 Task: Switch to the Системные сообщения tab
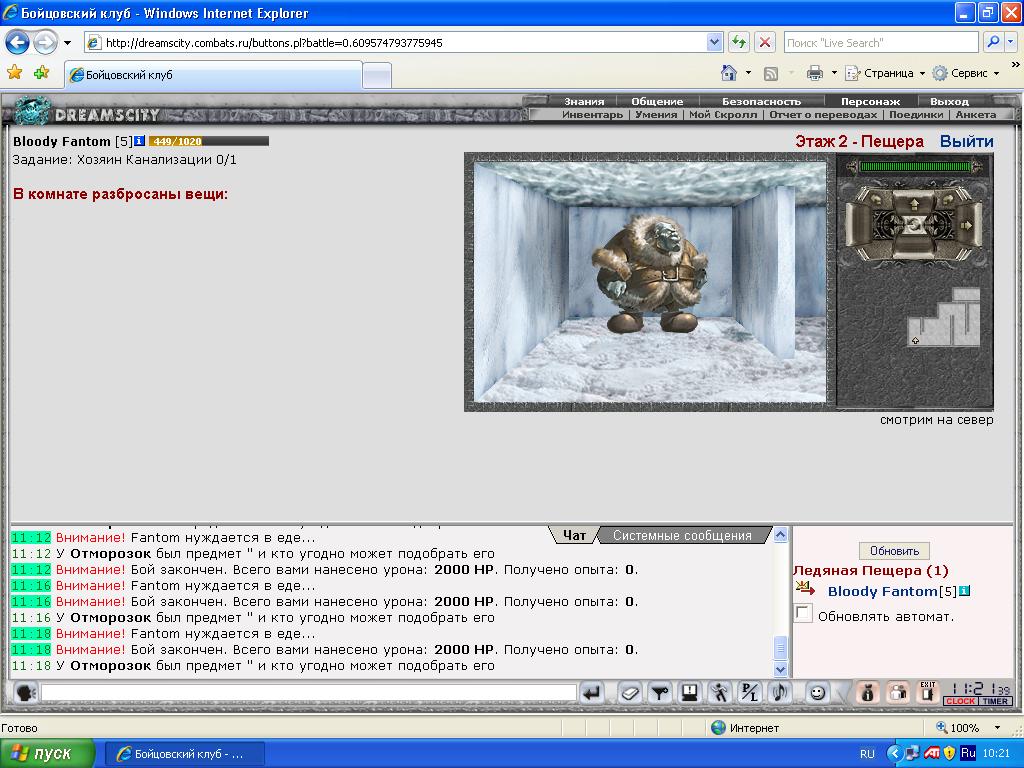(682, 536)
